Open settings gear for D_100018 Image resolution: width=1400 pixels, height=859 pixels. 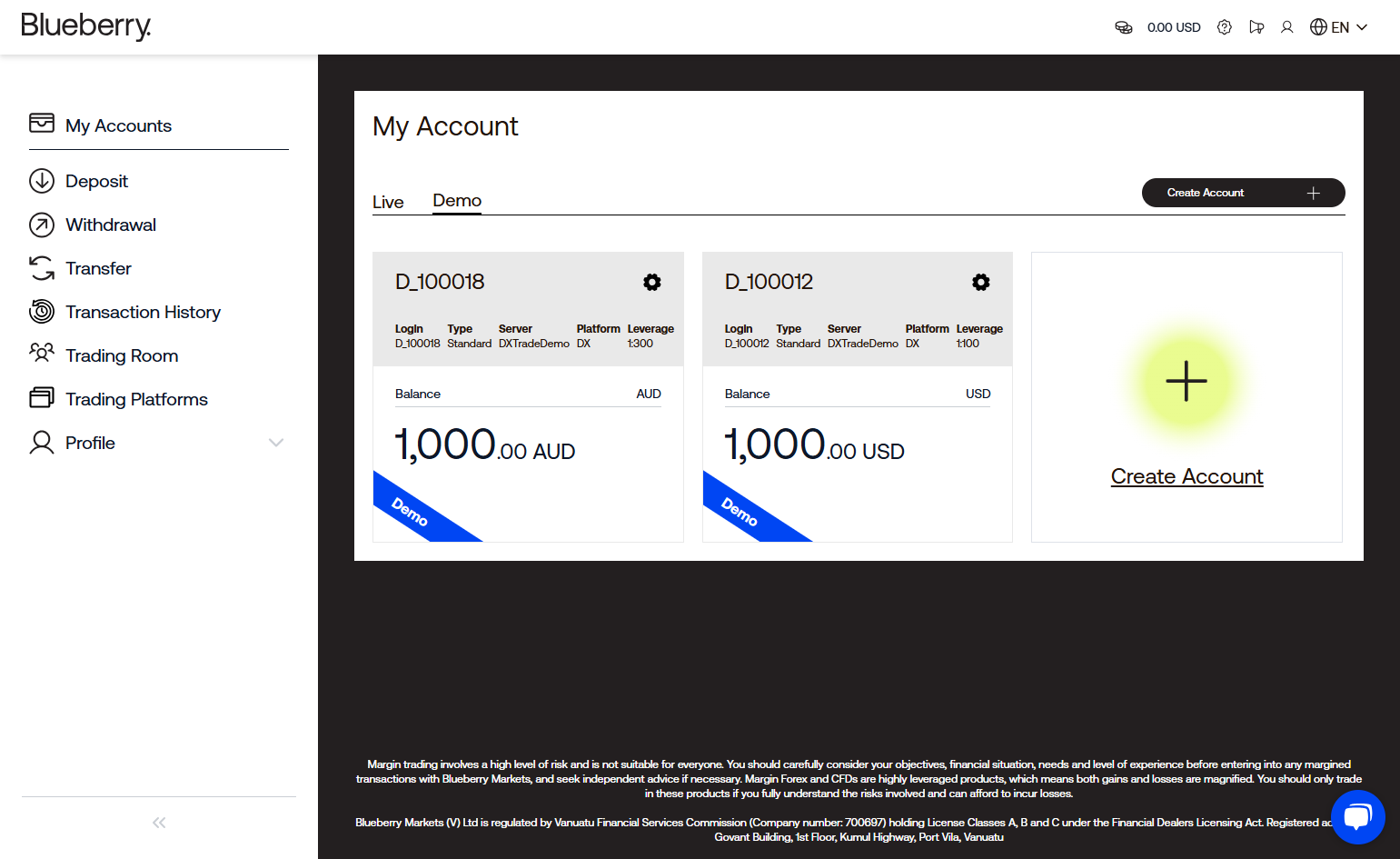(x=652, y=282)
